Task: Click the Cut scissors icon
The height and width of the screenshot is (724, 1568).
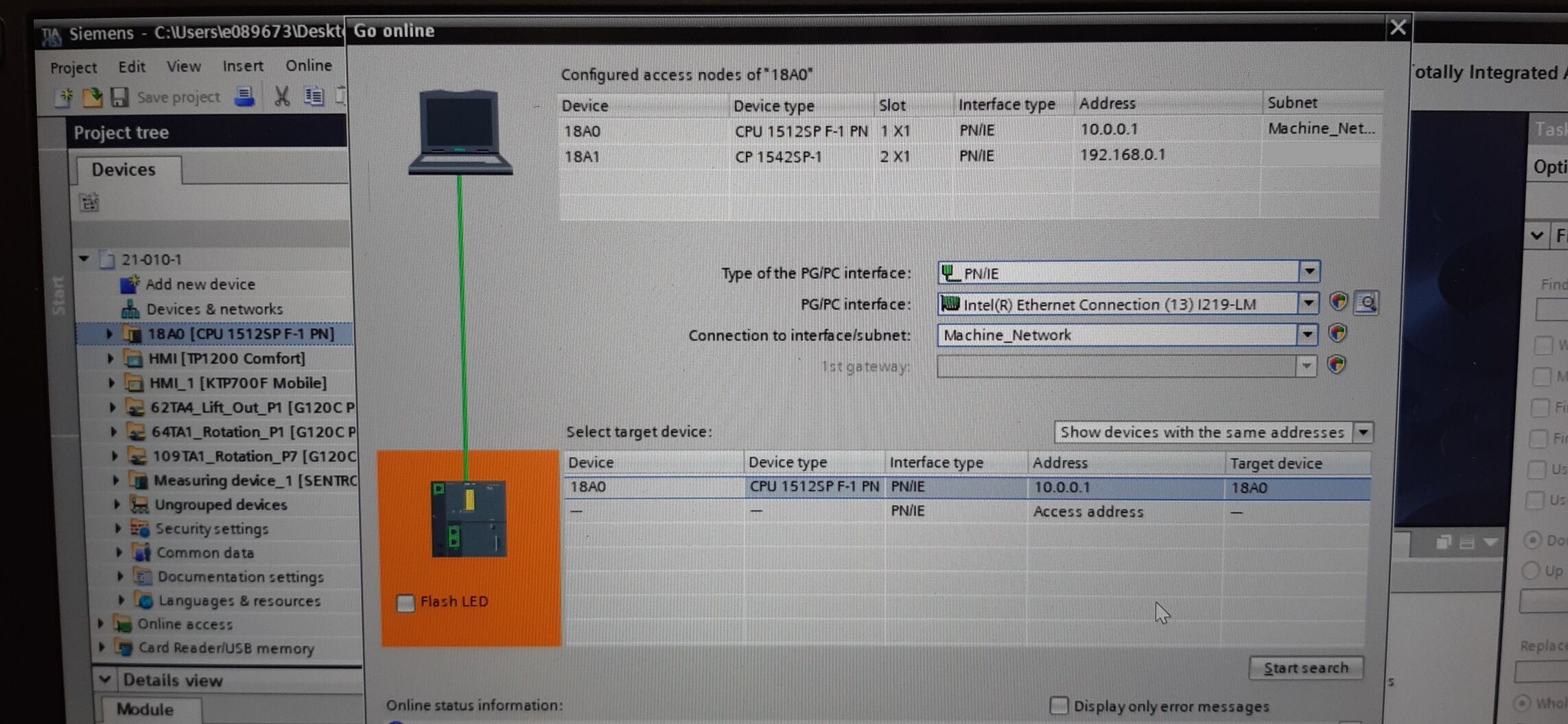Action: (281, 96)
